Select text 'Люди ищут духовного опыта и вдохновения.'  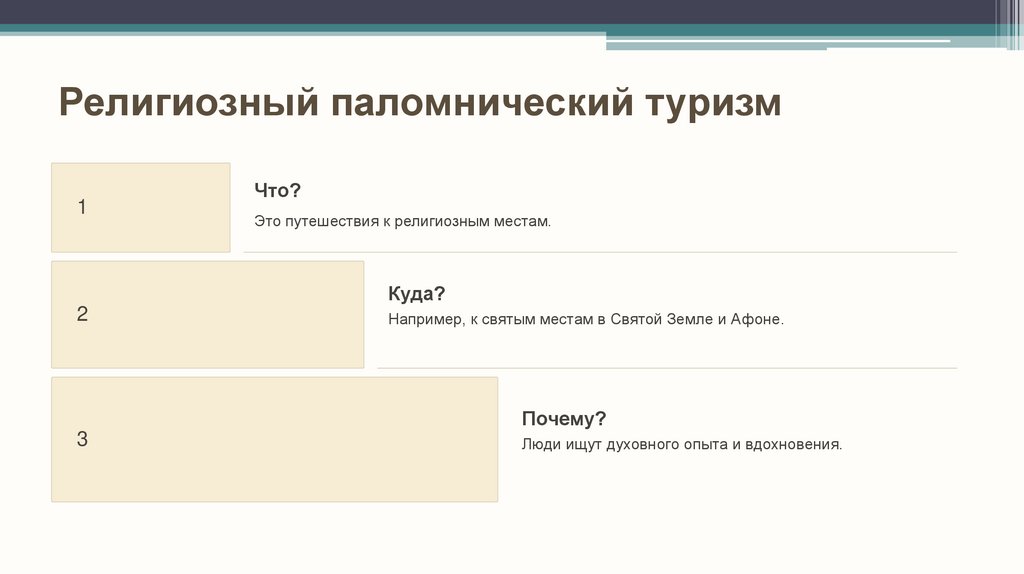click(682, 445)
